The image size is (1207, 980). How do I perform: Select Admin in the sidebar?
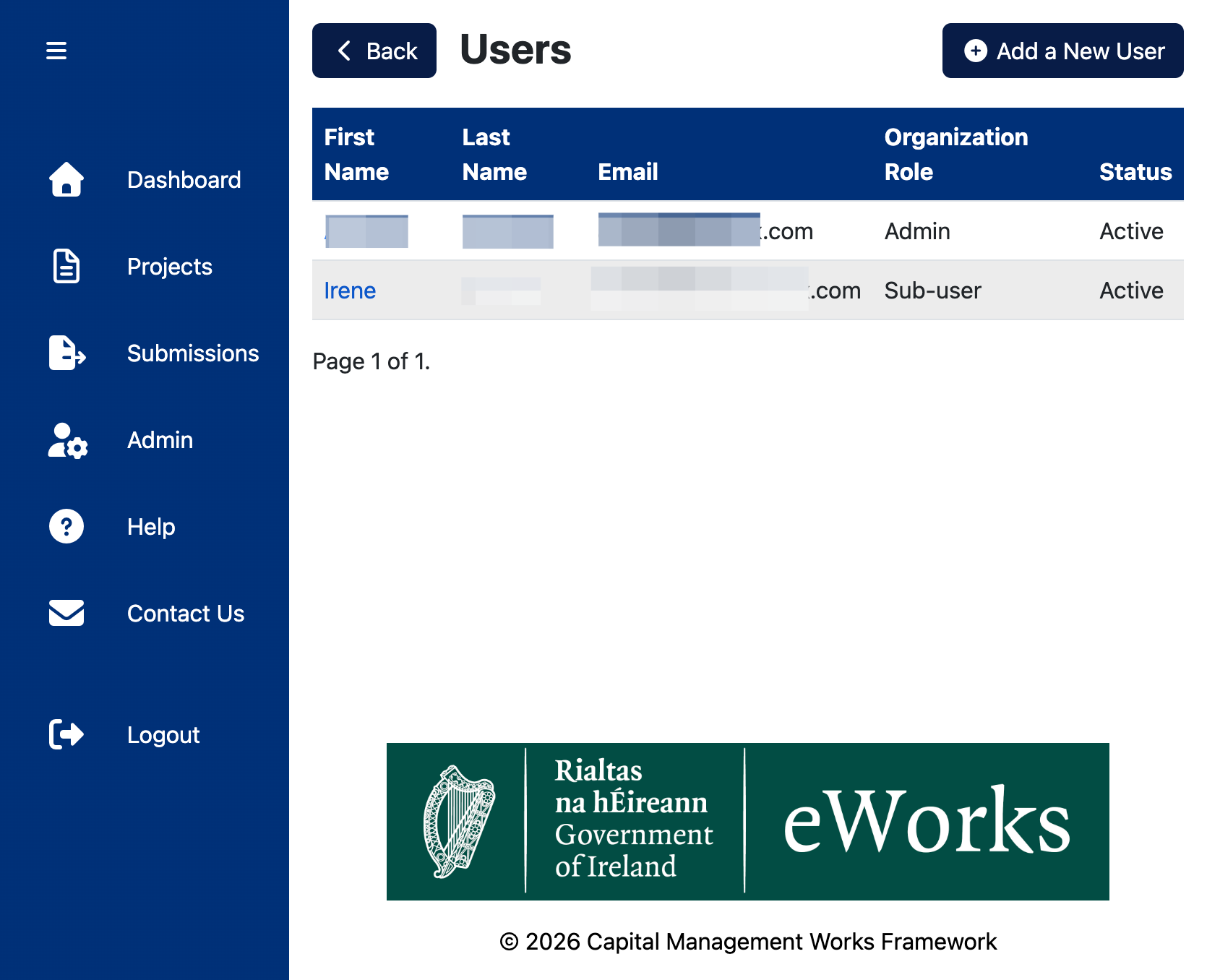pyautogui.click(x=160, y=440)
